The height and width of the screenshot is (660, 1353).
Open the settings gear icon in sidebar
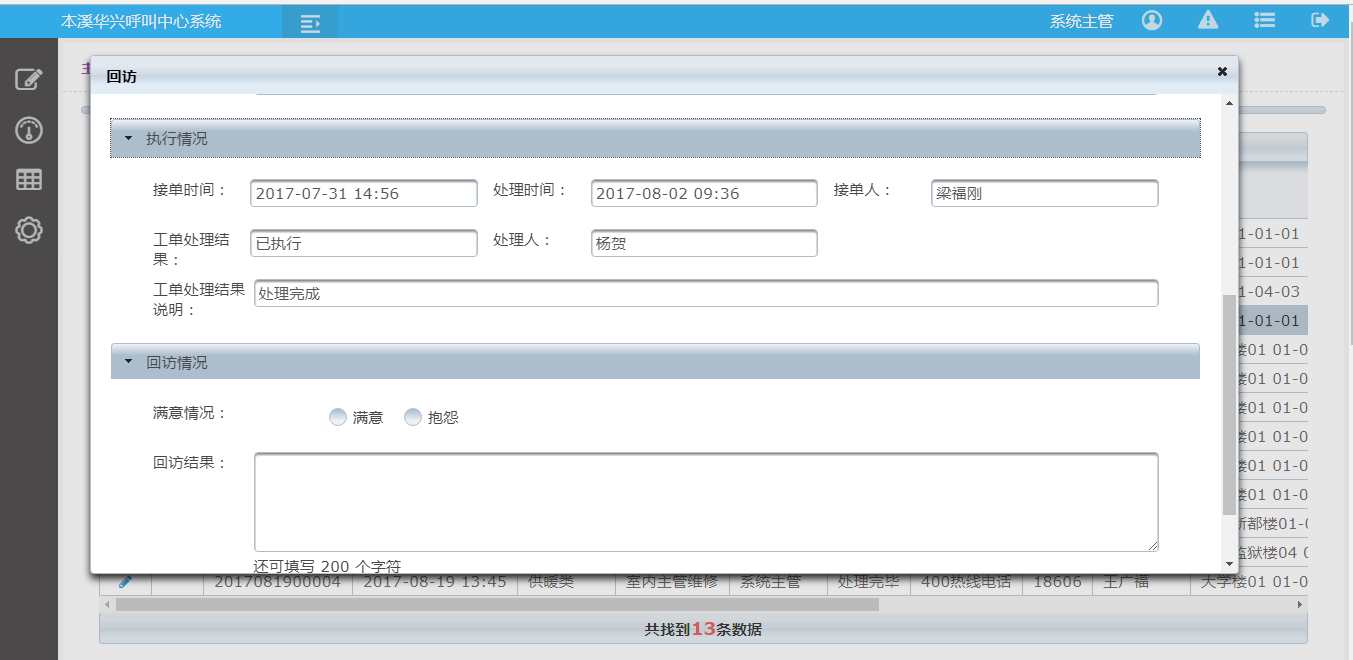[29, 230]
